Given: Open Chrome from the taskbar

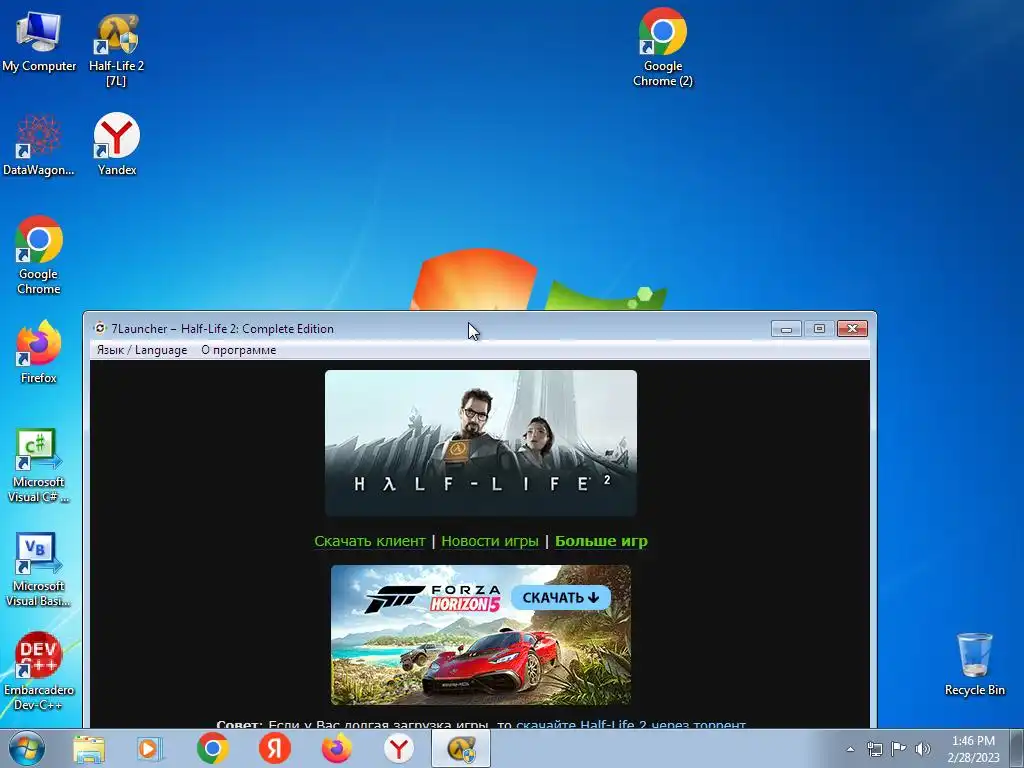Looking at the screenshot, I should [212, 748].
